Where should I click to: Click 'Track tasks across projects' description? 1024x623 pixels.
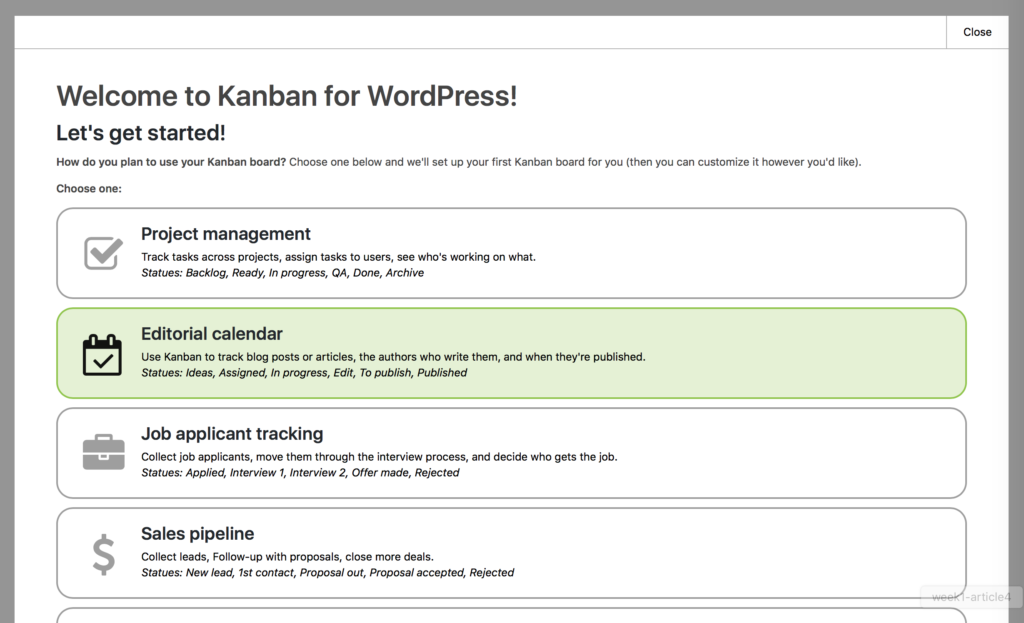tap(338, 257)
